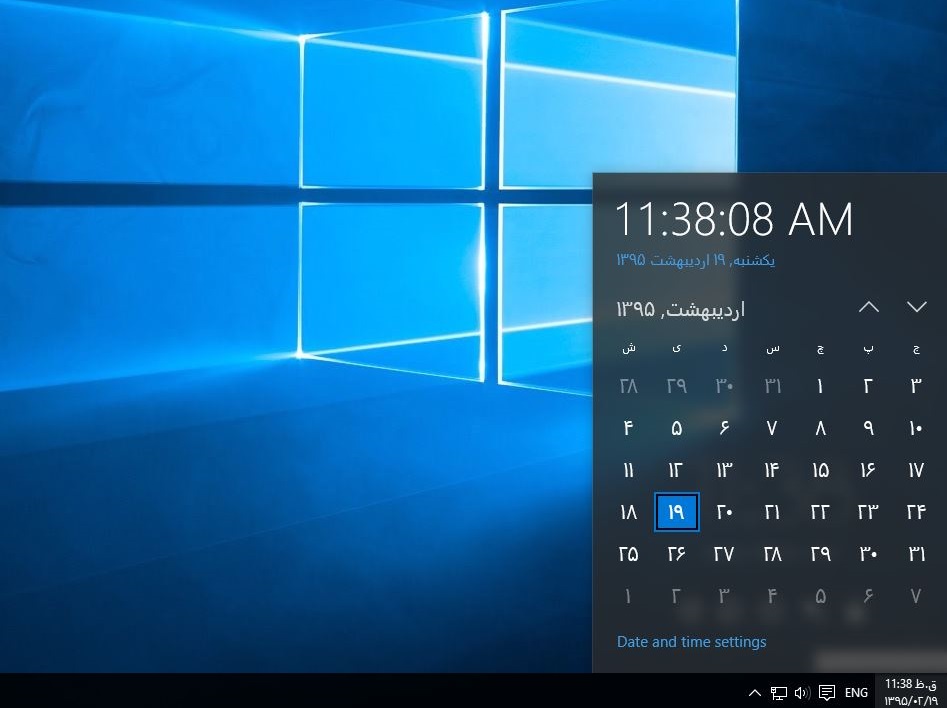Select greyed-out day ۲۸ of previous month

(x=628, y=386)
